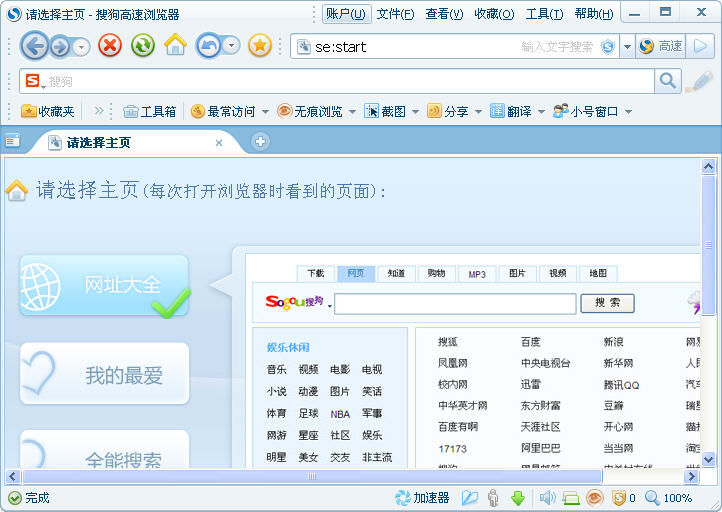
Task: Click the 娱乐休闲 category link
Action: click(x=288, y=347)
